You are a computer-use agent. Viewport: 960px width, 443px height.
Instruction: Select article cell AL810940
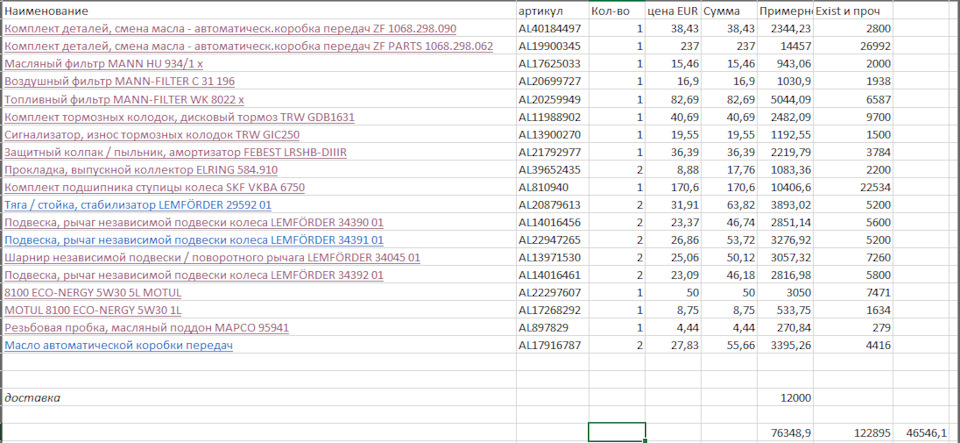[x=553, y=187]
